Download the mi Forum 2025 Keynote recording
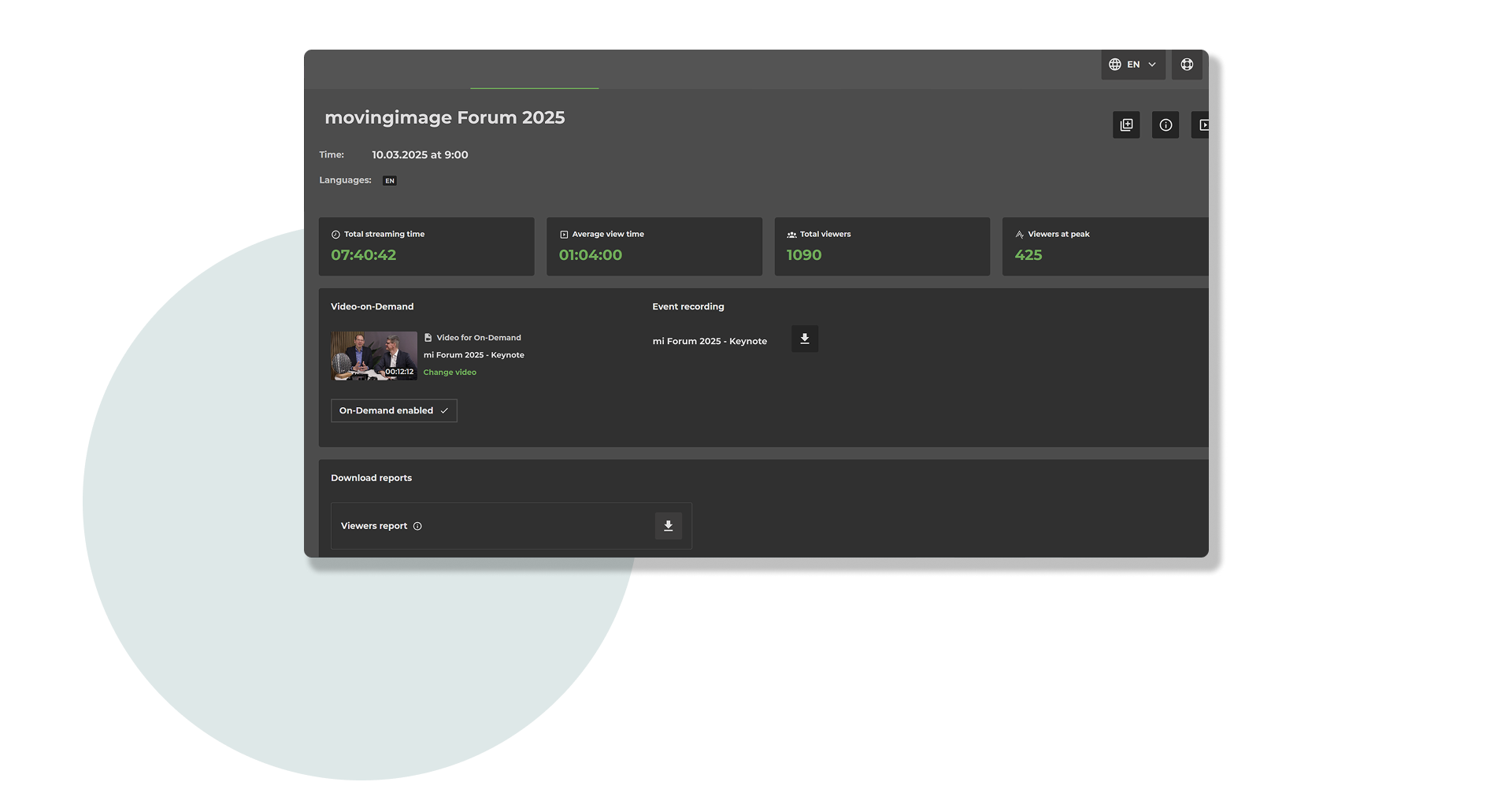1512x793 pixels. point(805,339)
